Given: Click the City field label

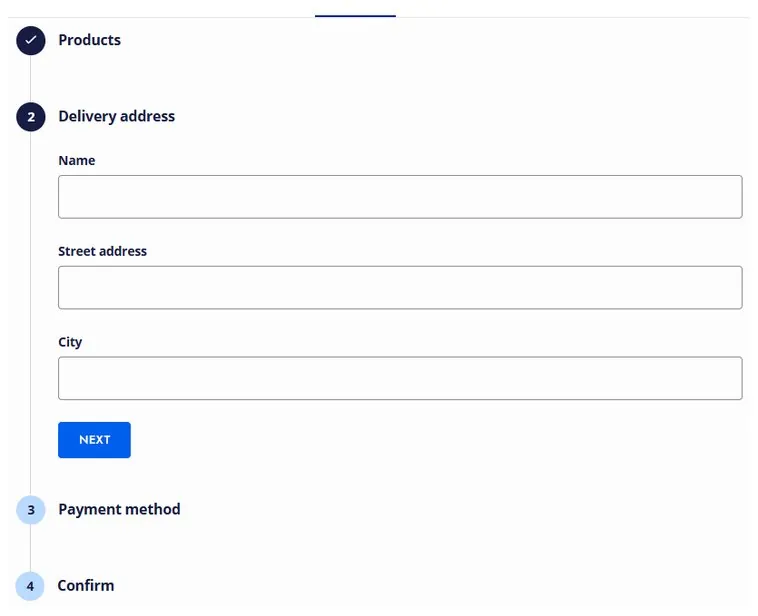Looking at the screenshot, I should 70,342.
